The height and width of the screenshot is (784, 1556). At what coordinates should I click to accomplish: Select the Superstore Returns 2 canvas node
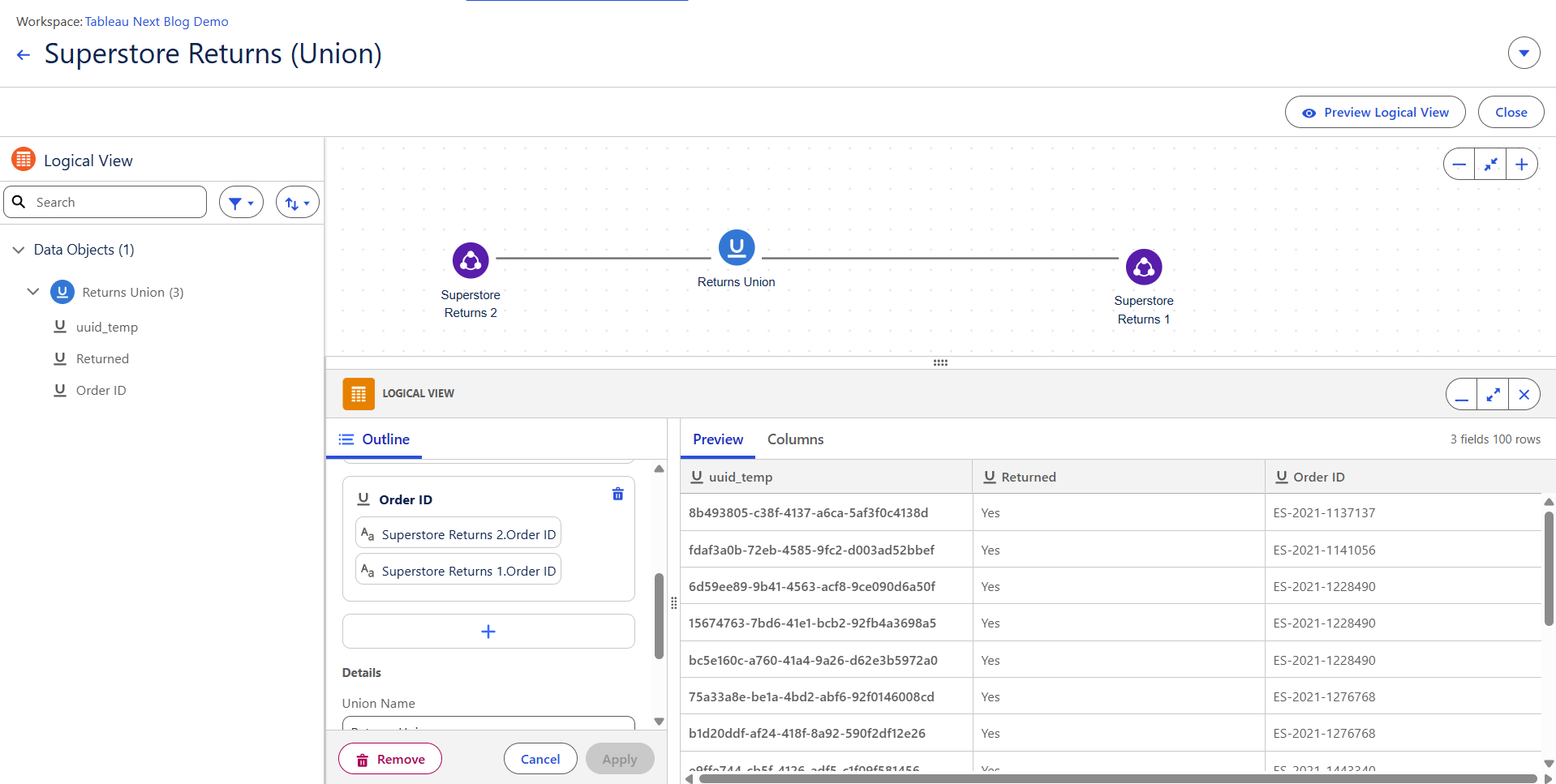click(471, 260)
